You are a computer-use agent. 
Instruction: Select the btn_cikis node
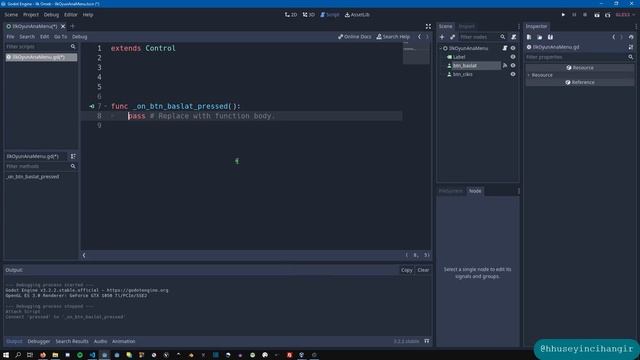[x=463, y=74]
